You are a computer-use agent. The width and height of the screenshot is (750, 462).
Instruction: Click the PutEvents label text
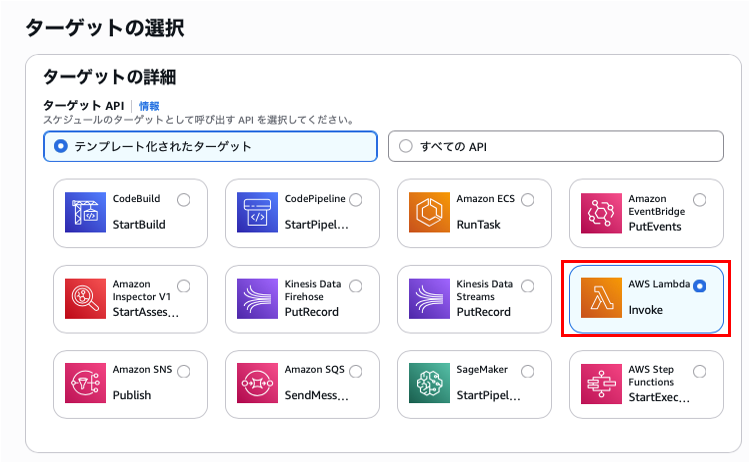coord(655,227)
